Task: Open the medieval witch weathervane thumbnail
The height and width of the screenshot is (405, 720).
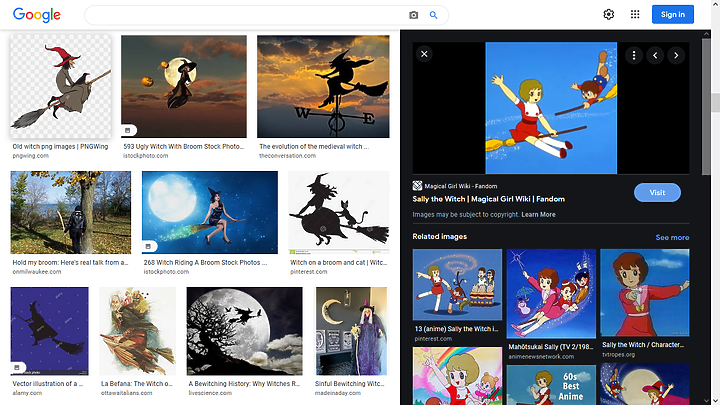Action: (x=323, y=86)
